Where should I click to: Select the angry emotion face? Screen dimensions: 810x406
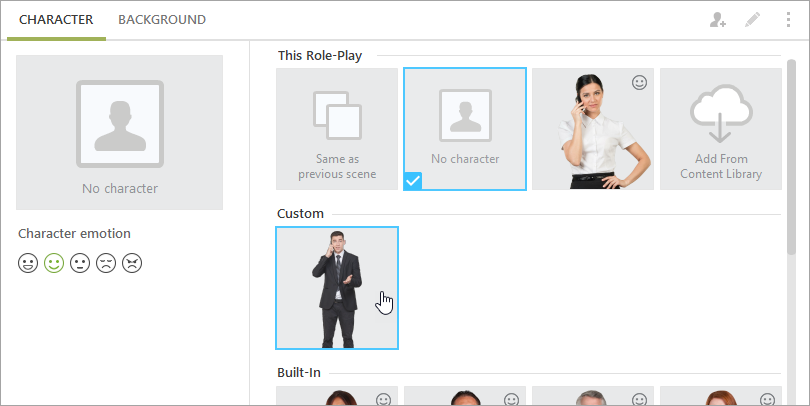coord(132,263)
